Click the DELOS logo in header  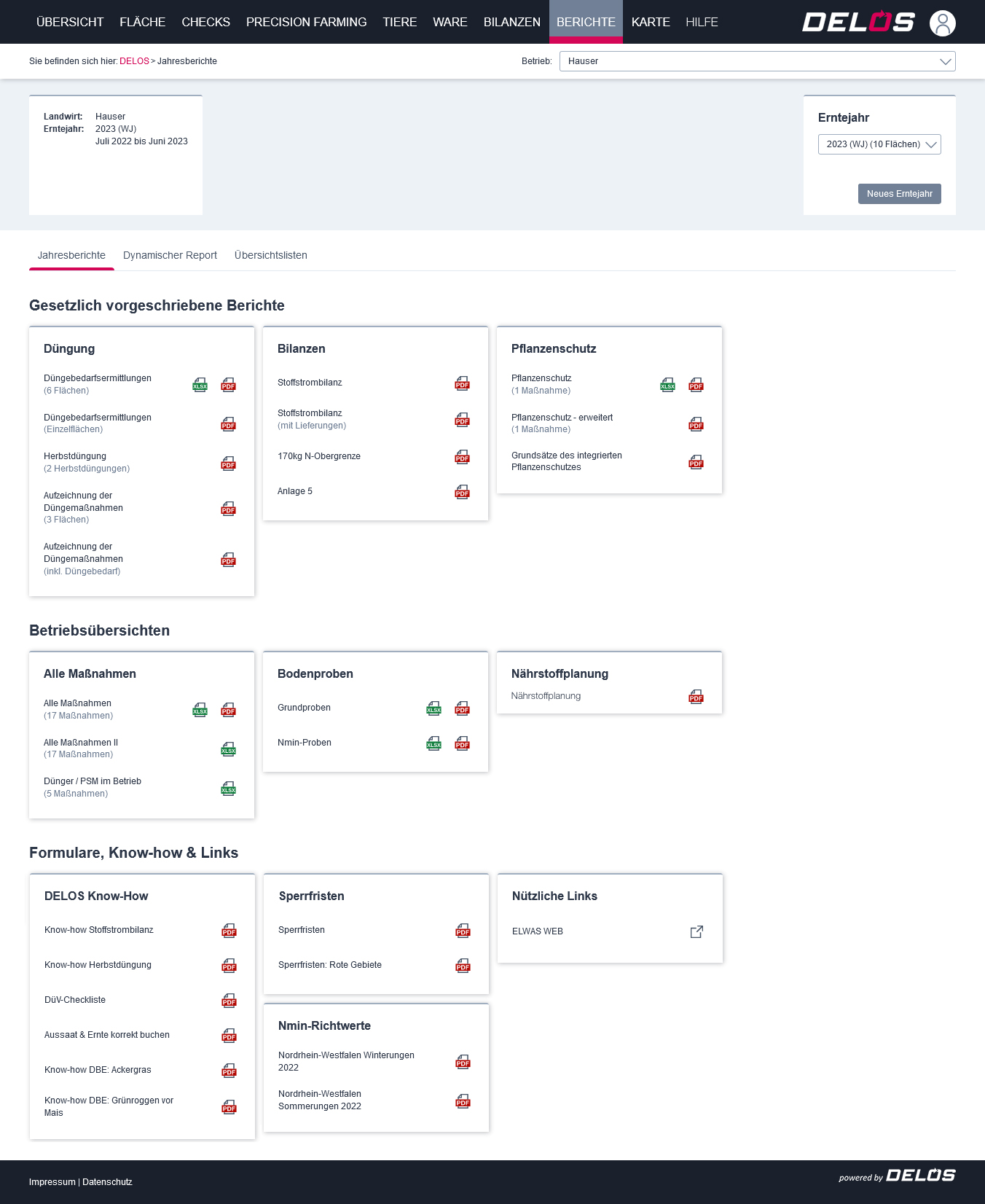click(859, 22)
